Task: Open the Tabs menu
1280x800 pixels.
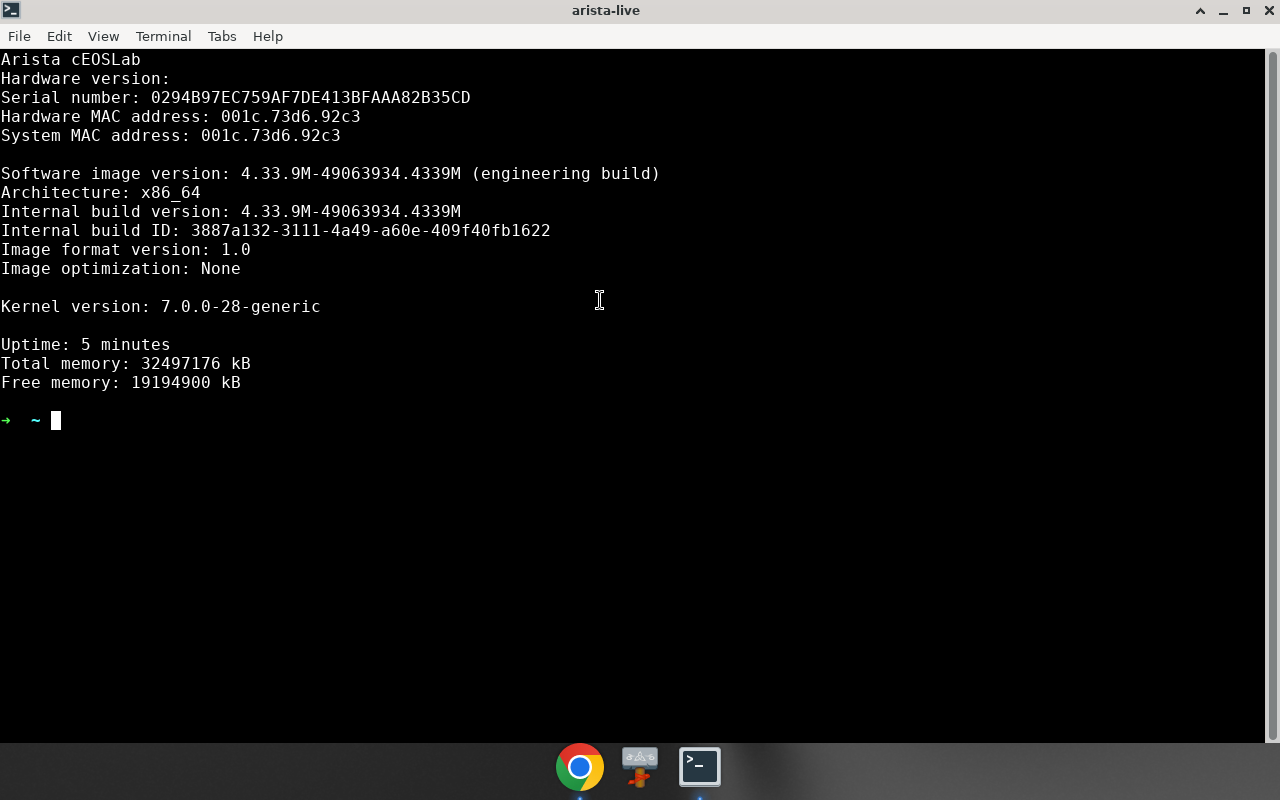Action: [x=222, y=36]
